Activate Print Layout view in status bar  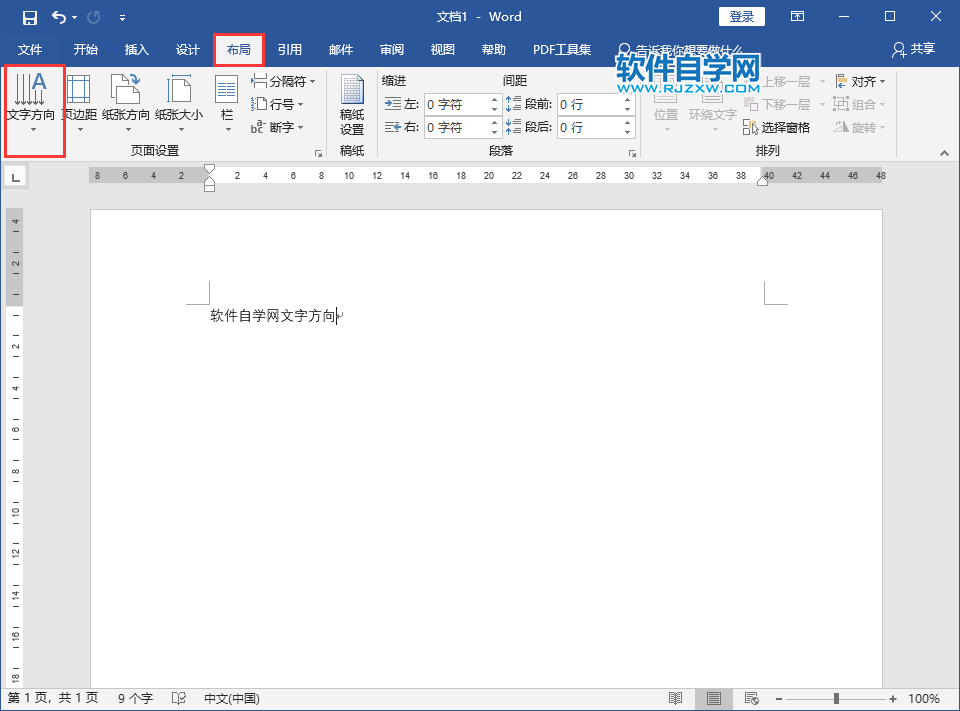point(714,698)
